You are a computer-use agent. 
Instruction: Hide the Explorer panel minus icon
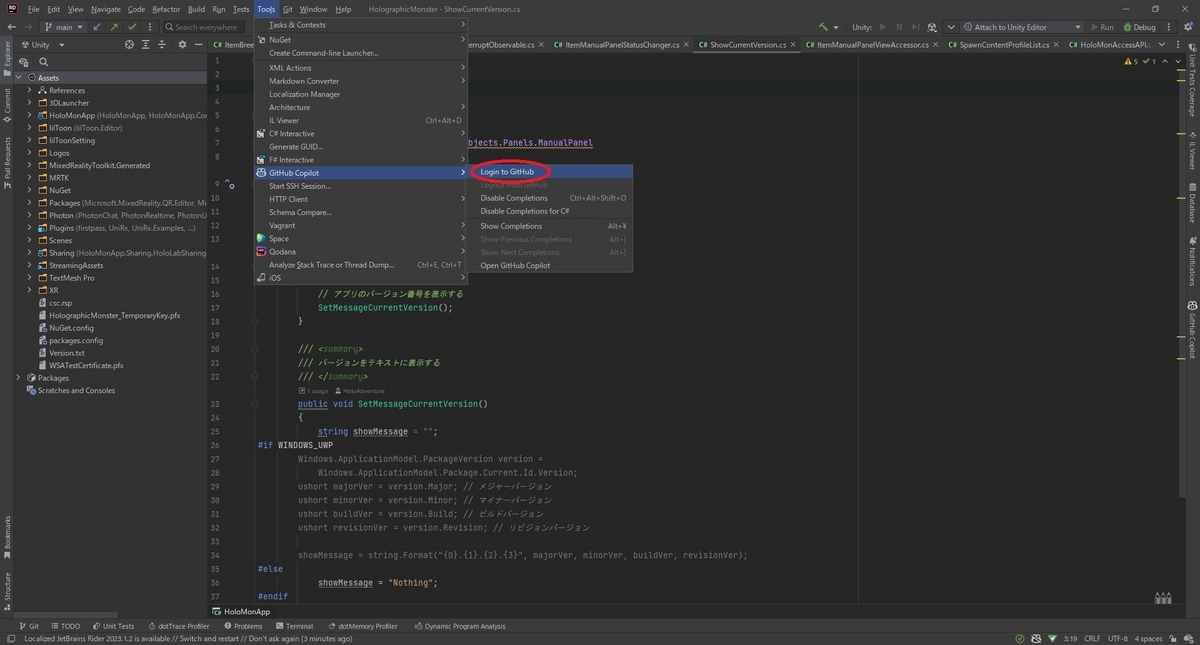point(198,44)
